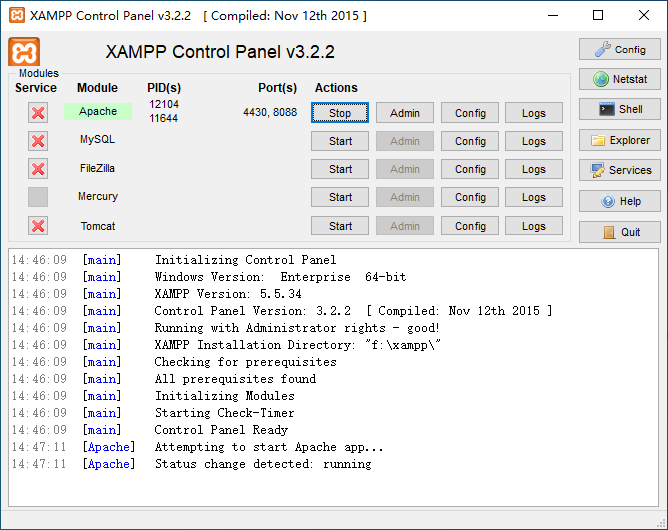This screenshot has width=668, height=530.
Task: Click the Tomcat module label
Action: (x=98, y=226)
